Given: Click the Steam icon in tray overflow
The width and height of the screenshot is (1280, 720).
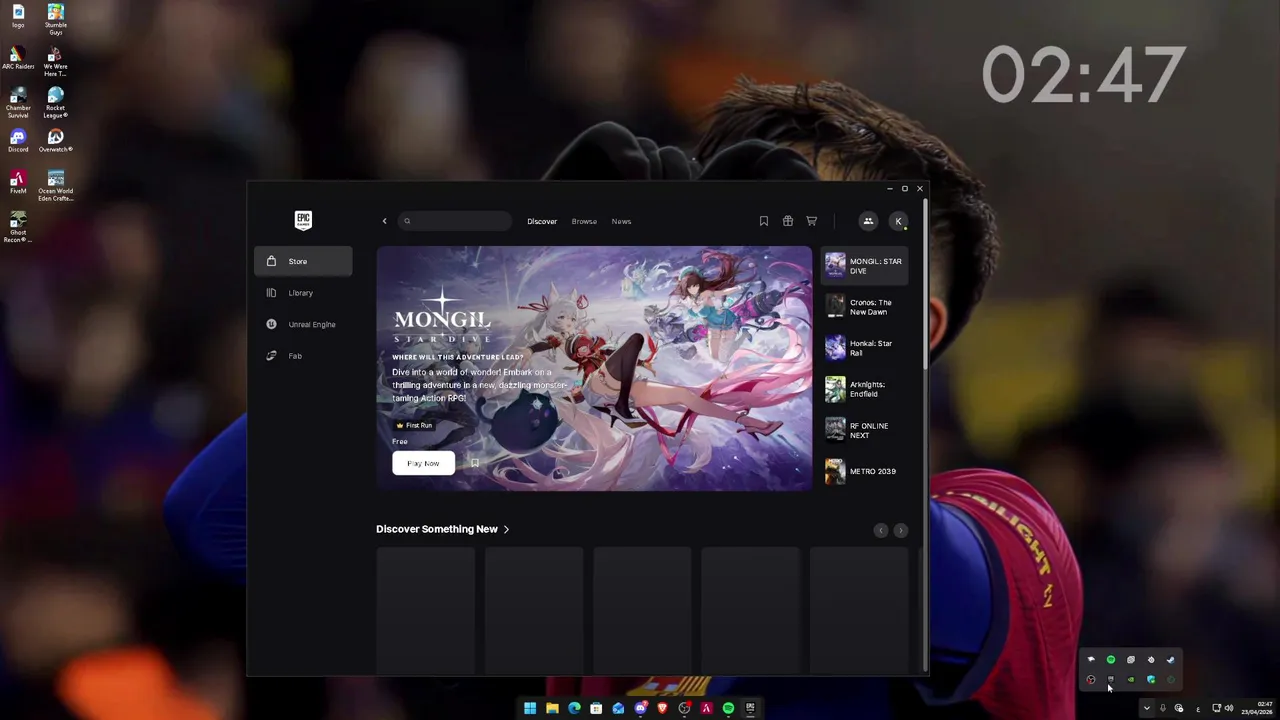Looking at the screenshot, I should click(1170, 660).
